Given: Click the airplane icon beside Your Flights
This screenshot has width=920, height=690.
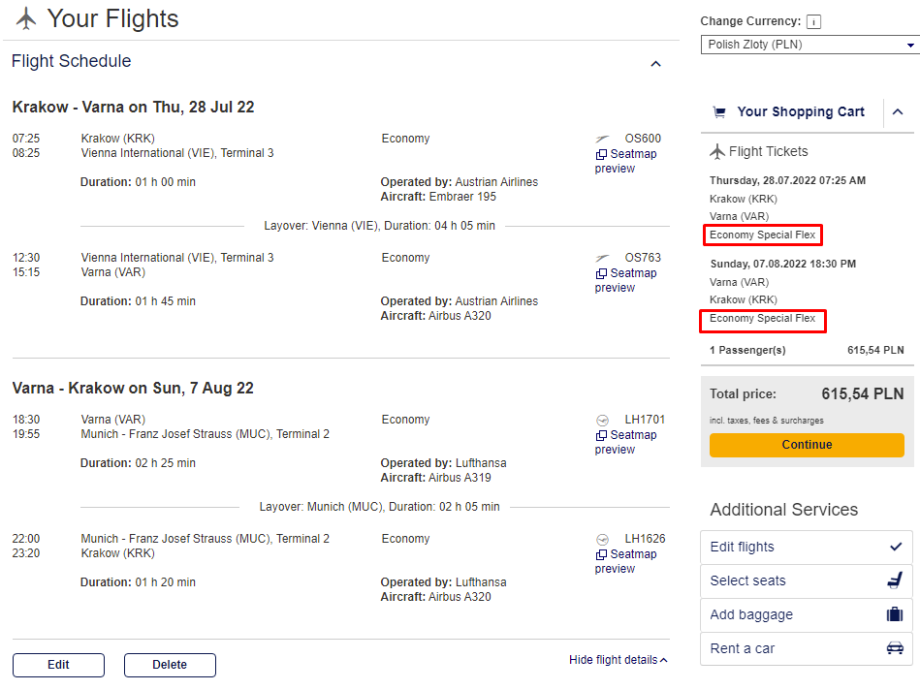Looking at the screenshot, I should pyautogui.click(x=27, y=19).
